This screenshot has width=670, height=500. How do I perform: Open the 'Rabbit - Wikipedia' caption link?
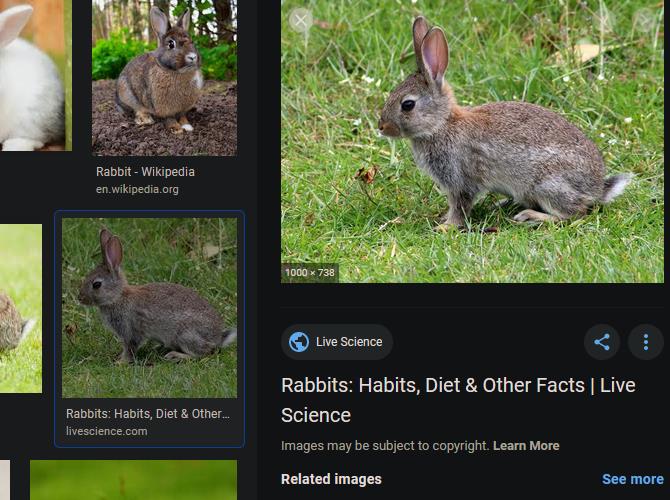coord(145,172)
